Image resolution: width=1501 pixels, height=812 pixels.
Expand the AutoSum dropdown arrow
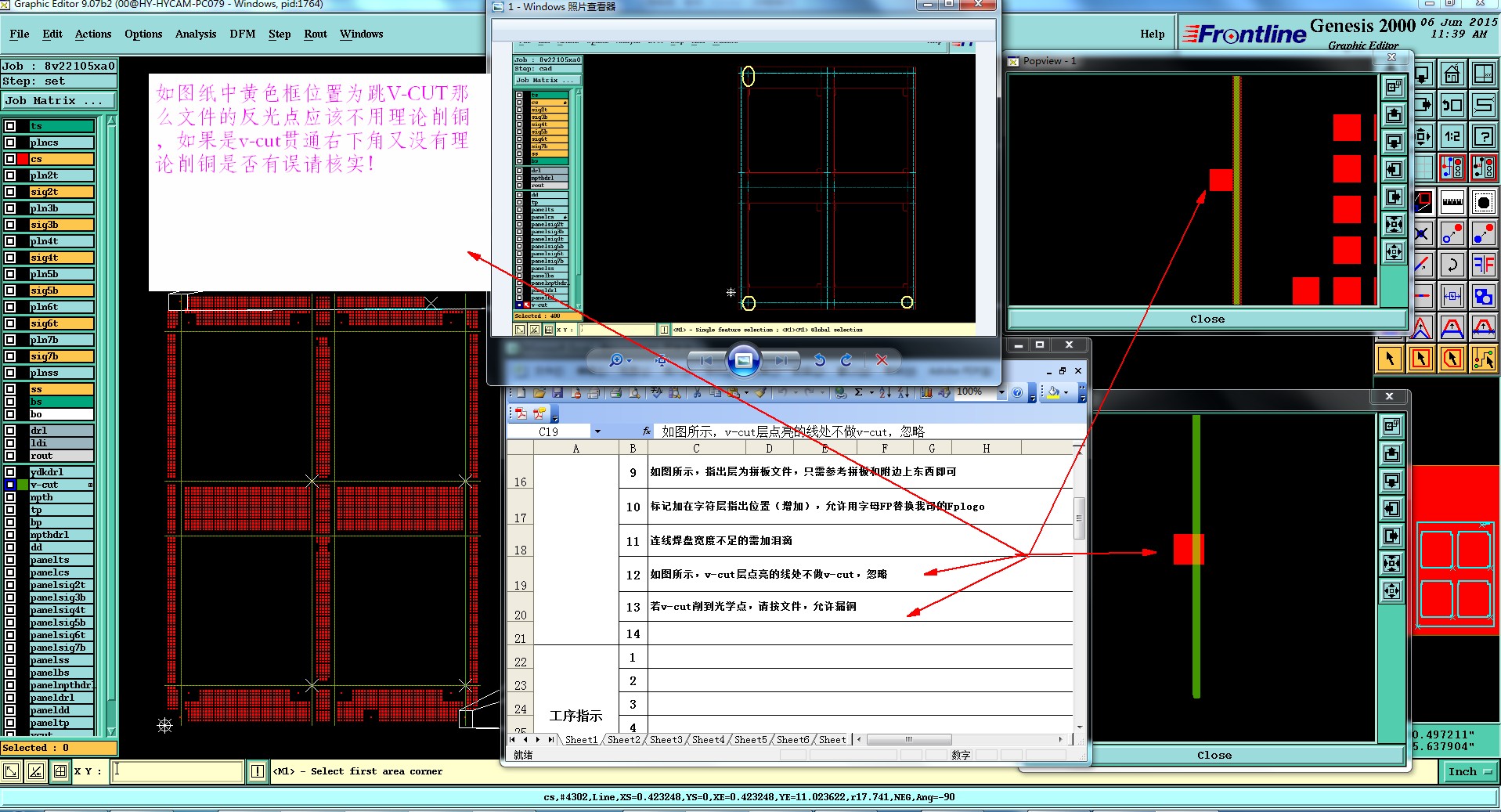point(871,392)
